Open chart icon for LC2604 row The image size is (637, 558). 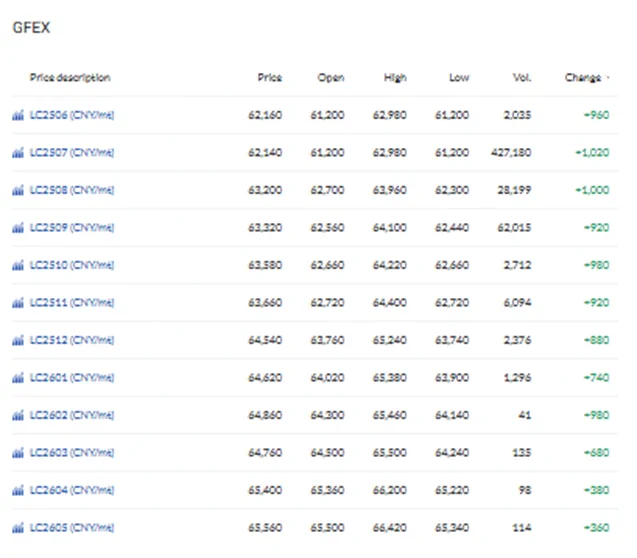coord(18,491)
